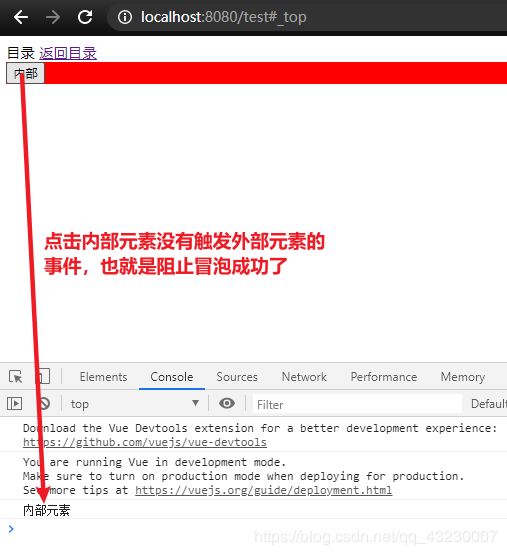The image size is (507, 555).
Task: View site information icon in address bar
Action: coord(125,17)
